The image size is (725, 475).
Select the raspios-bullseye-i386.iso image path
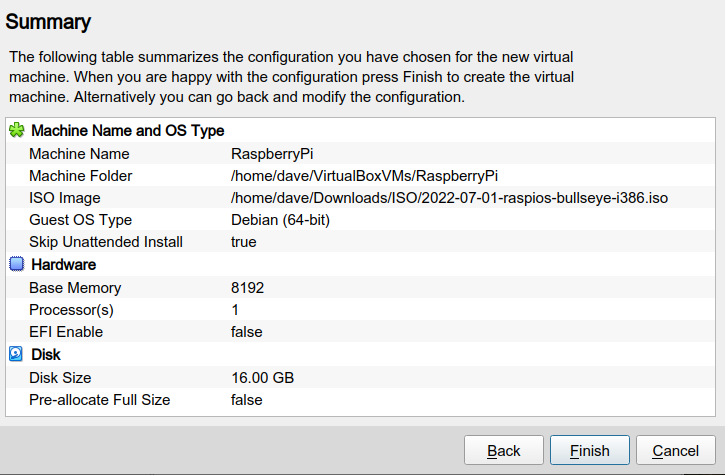(449, 198)
